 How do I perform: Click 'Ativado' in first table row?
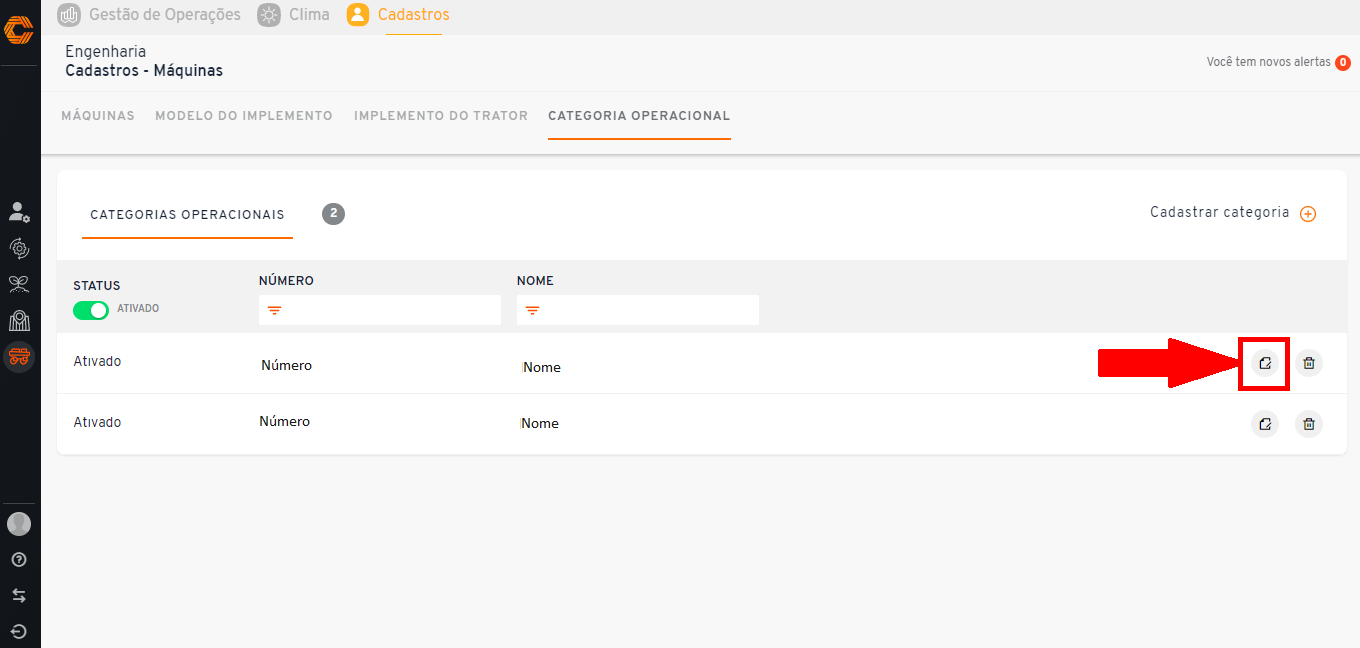point(97,362)
